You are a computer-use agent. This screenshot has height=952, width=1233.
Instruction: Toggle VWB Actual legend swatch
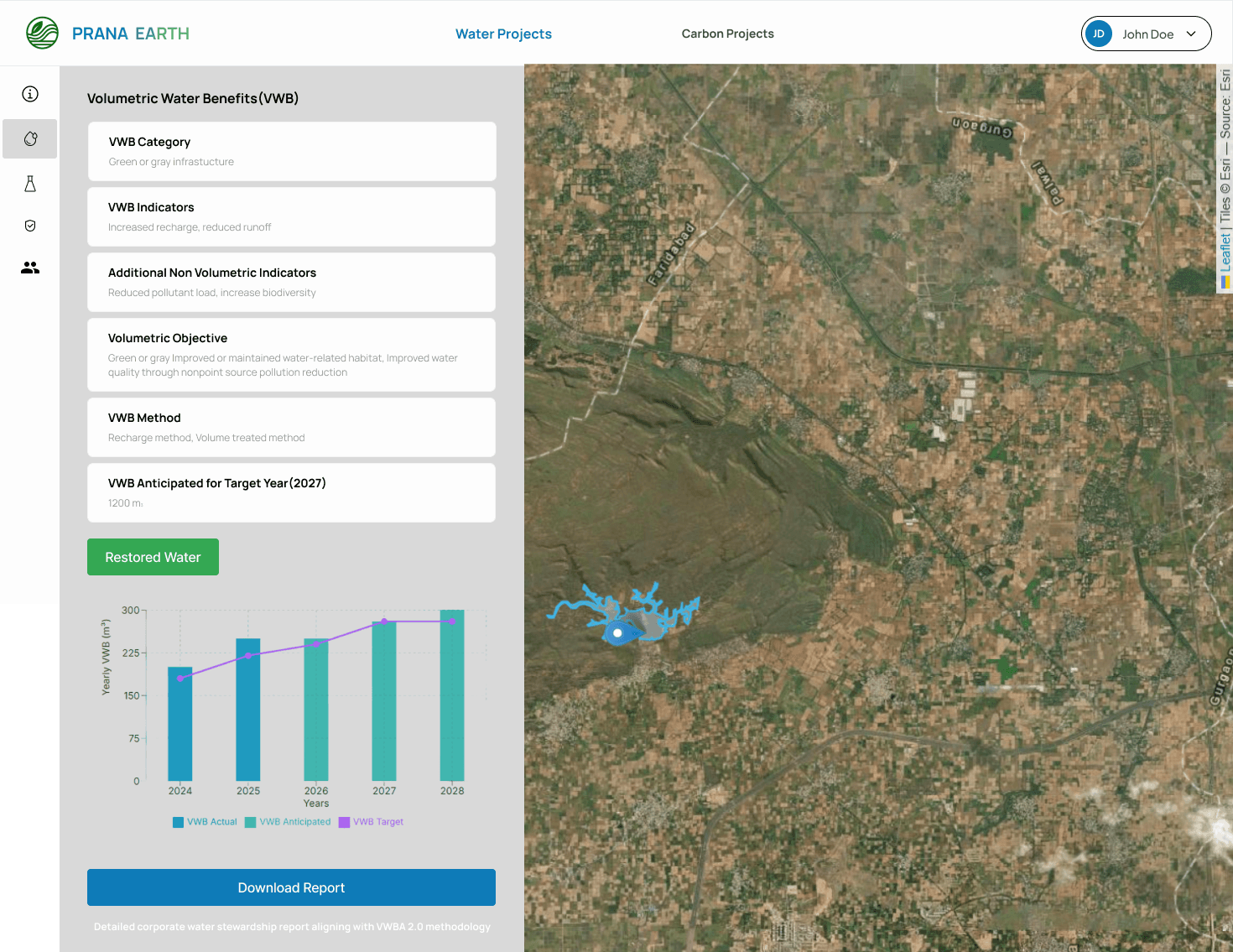coord(178,822)
